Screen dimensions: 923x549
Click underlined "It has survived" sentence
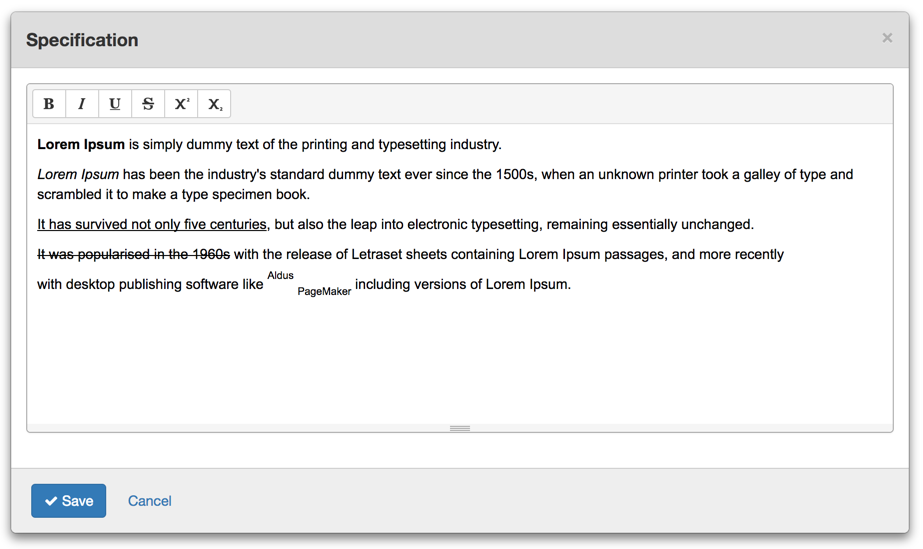152,225
